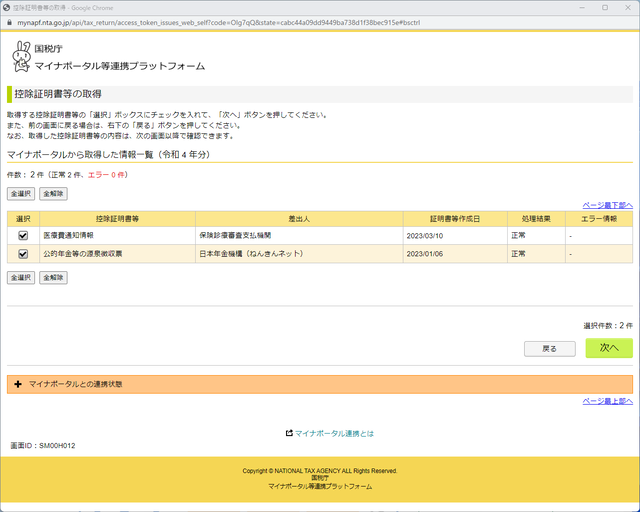Click the Chrome globe icon in title bar
This screenshot has width=640, height=512.
pos(6,8)
